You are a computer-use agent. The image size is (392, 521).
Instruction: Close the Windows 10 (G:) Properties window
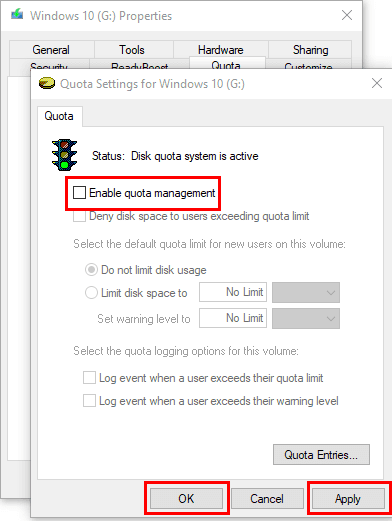tap(347, 15)
